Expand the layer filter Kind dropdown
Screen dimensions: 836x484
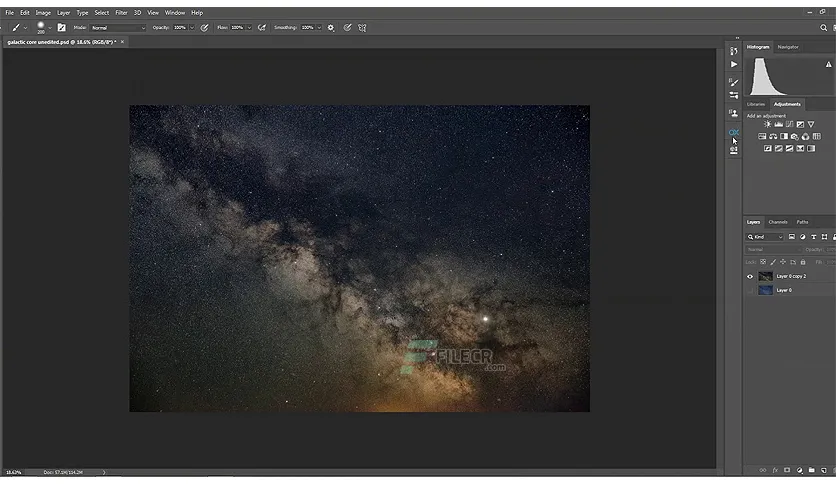point(765,237)
